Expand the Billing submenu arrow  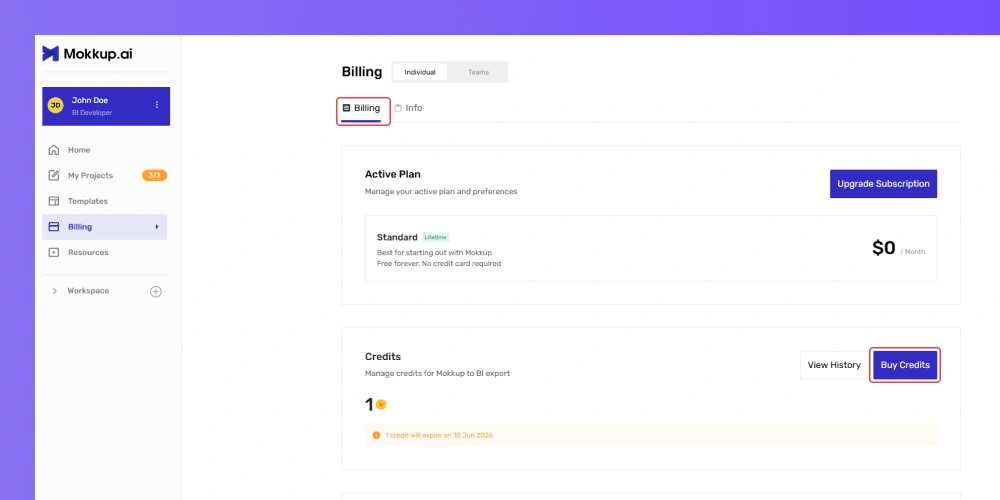pos(157,226)
